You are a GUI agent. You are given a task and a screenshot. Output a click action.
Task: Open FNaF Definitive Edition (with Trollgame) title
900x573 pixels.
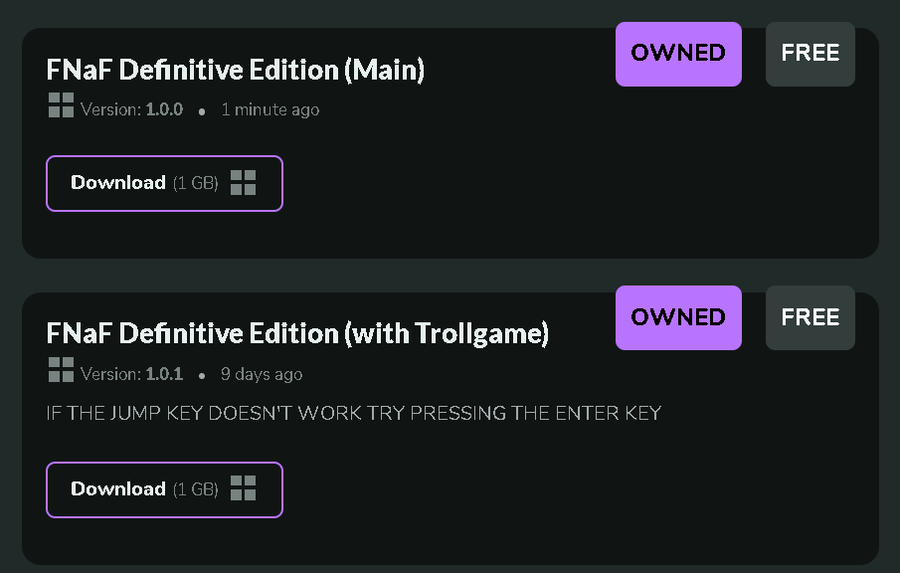[297, 334]
